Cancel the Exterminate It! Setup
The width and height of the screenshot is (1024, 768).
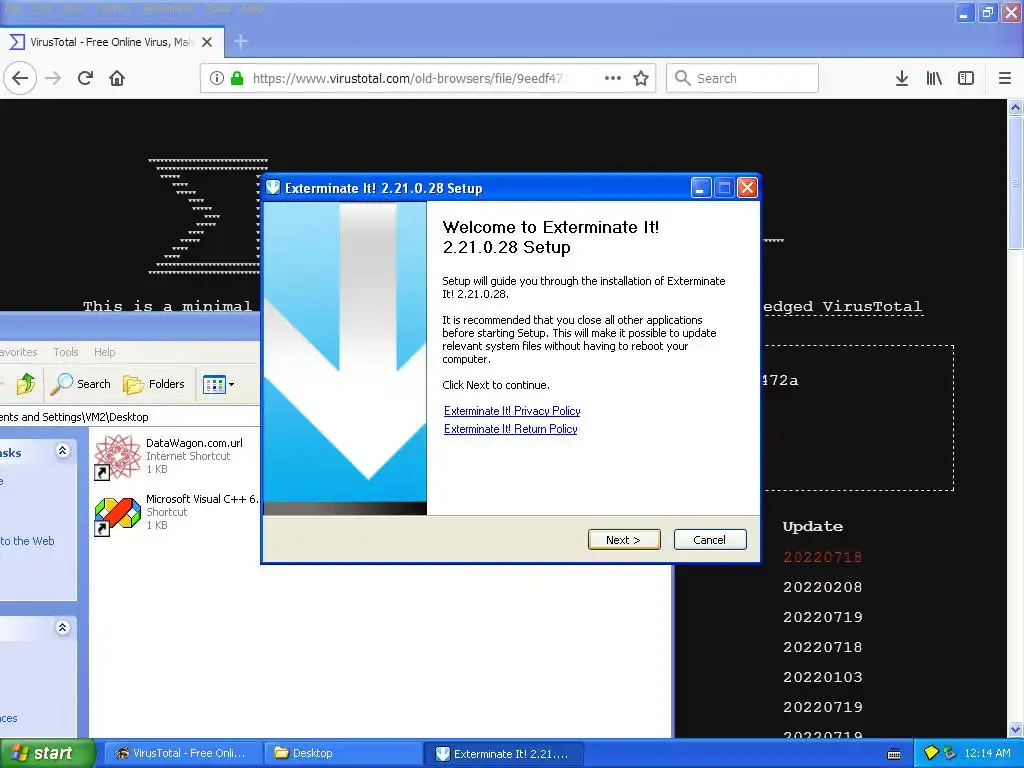tap(709, 539)
